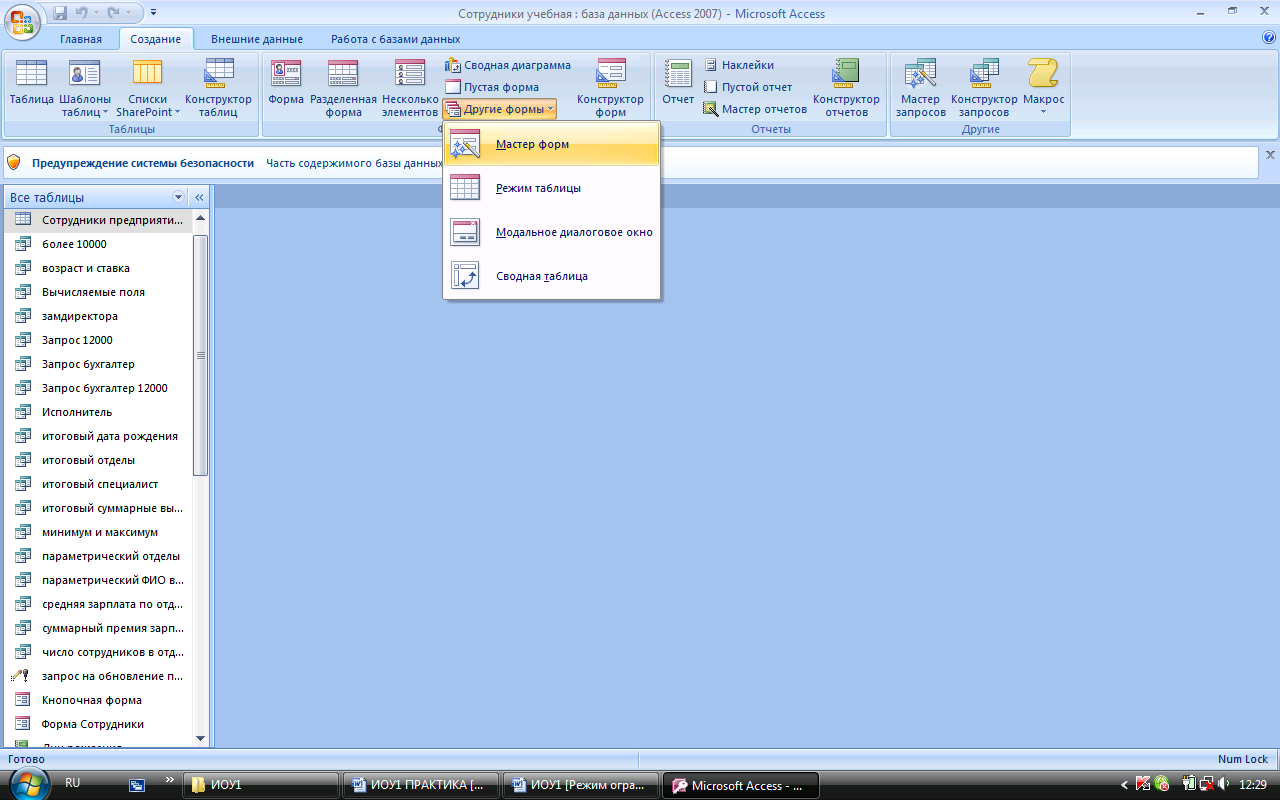Image resolution: width=1280 pixels, height=800 pixels.
Task: Switch to the Главная ribbon tab
Action: 80,39
